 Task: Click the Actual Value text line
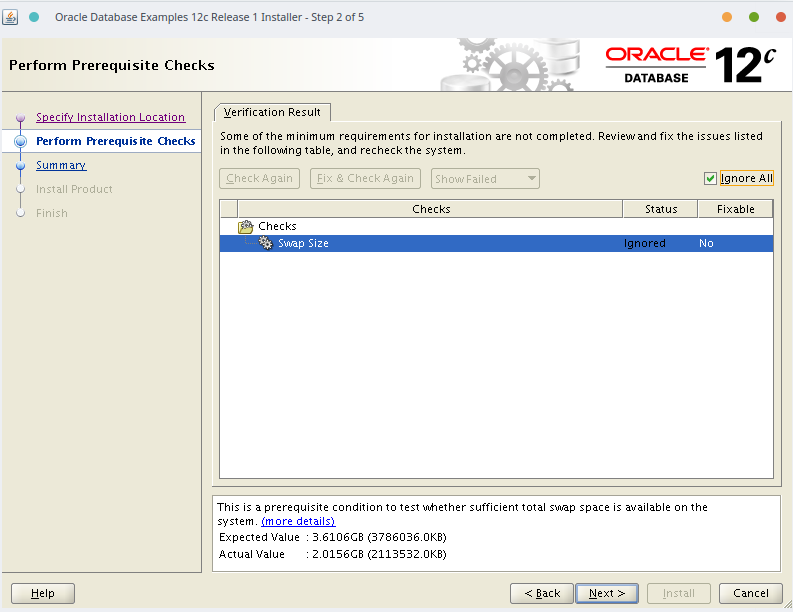333,554
